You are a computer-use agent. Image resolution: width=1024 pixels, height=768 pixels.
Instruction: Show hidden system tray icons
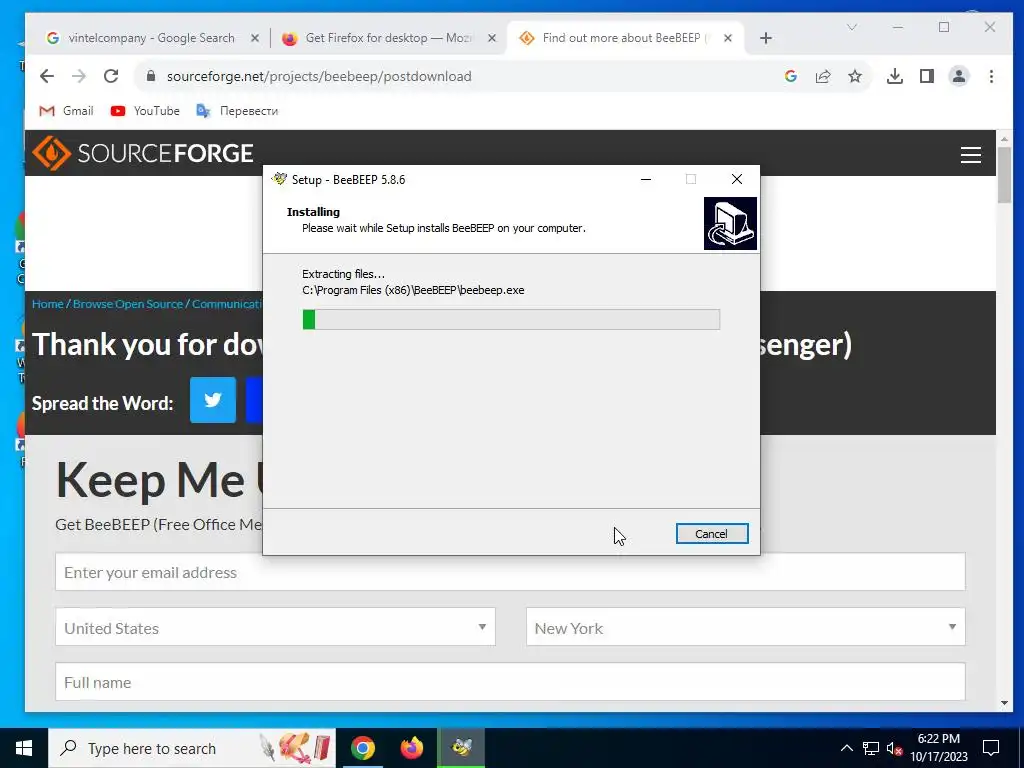(846, 748)
